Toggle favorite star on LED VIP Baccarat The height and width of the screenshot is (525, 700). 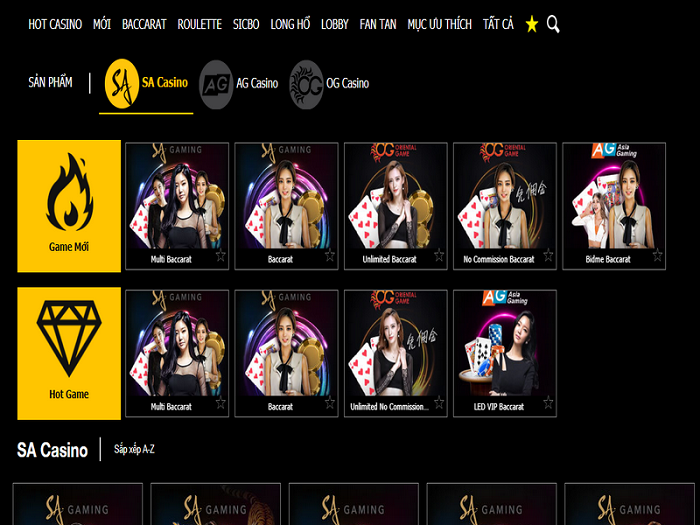547,404
